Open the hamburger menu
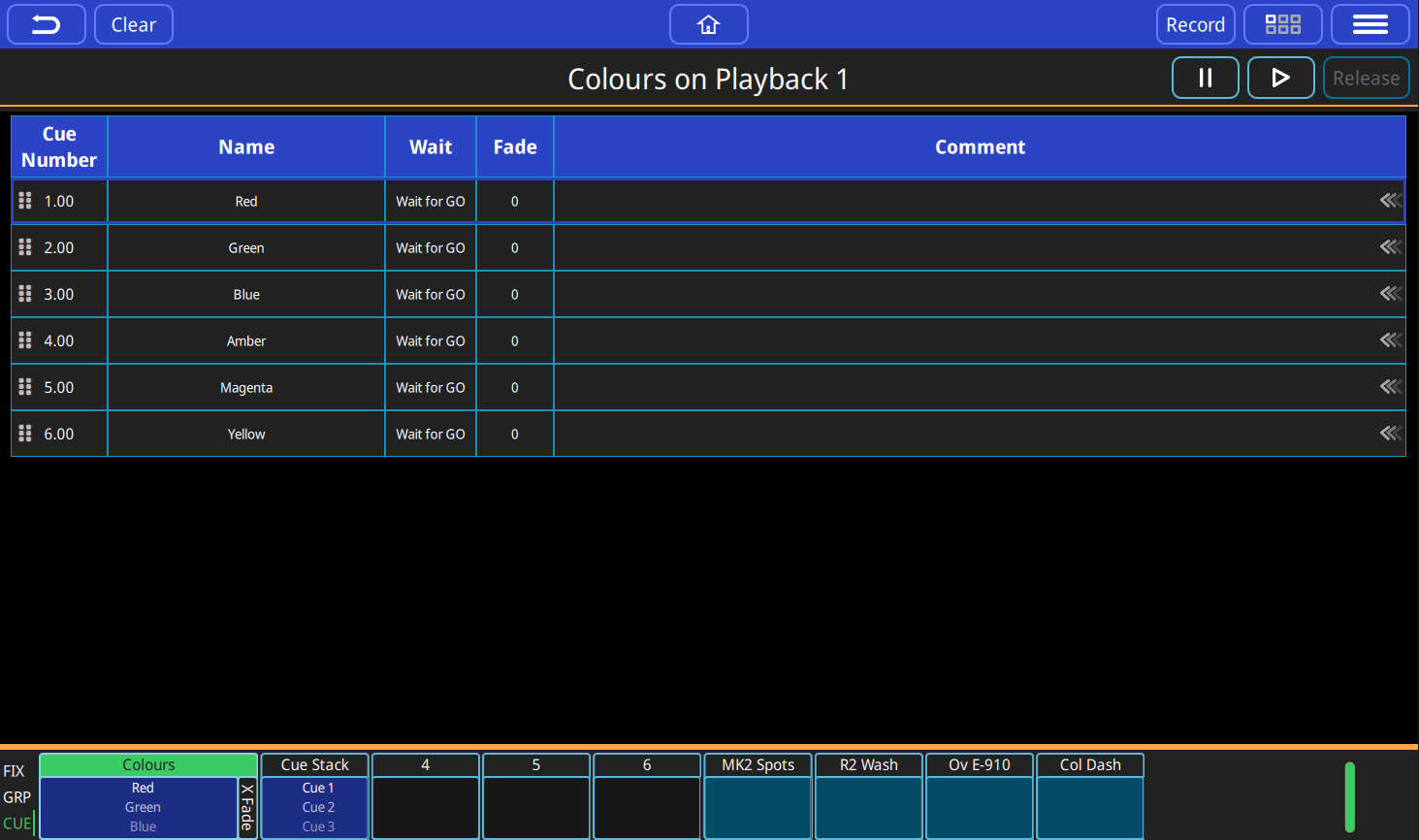The image size is (1419, 840). pyautogui.click(x=1370, y=24)
